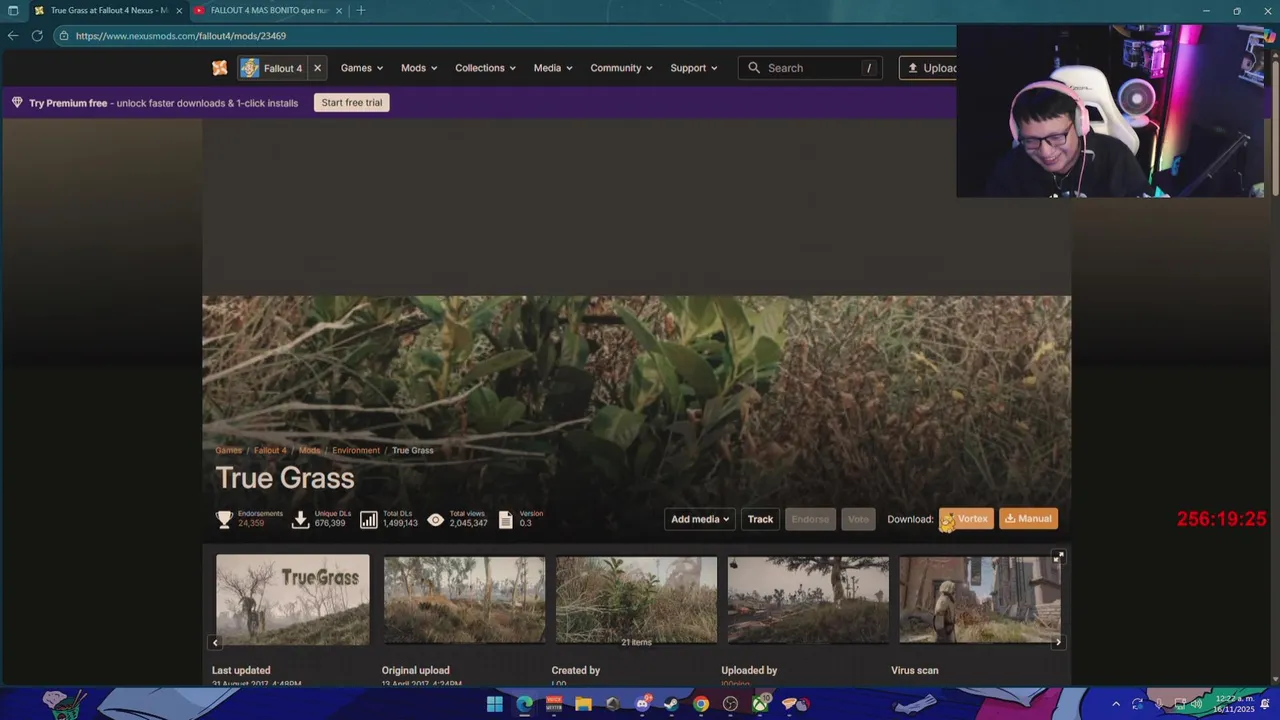1280x720 pixels.
Task: Click the Nexus Mods logo icon
Action: coord(220,68)
